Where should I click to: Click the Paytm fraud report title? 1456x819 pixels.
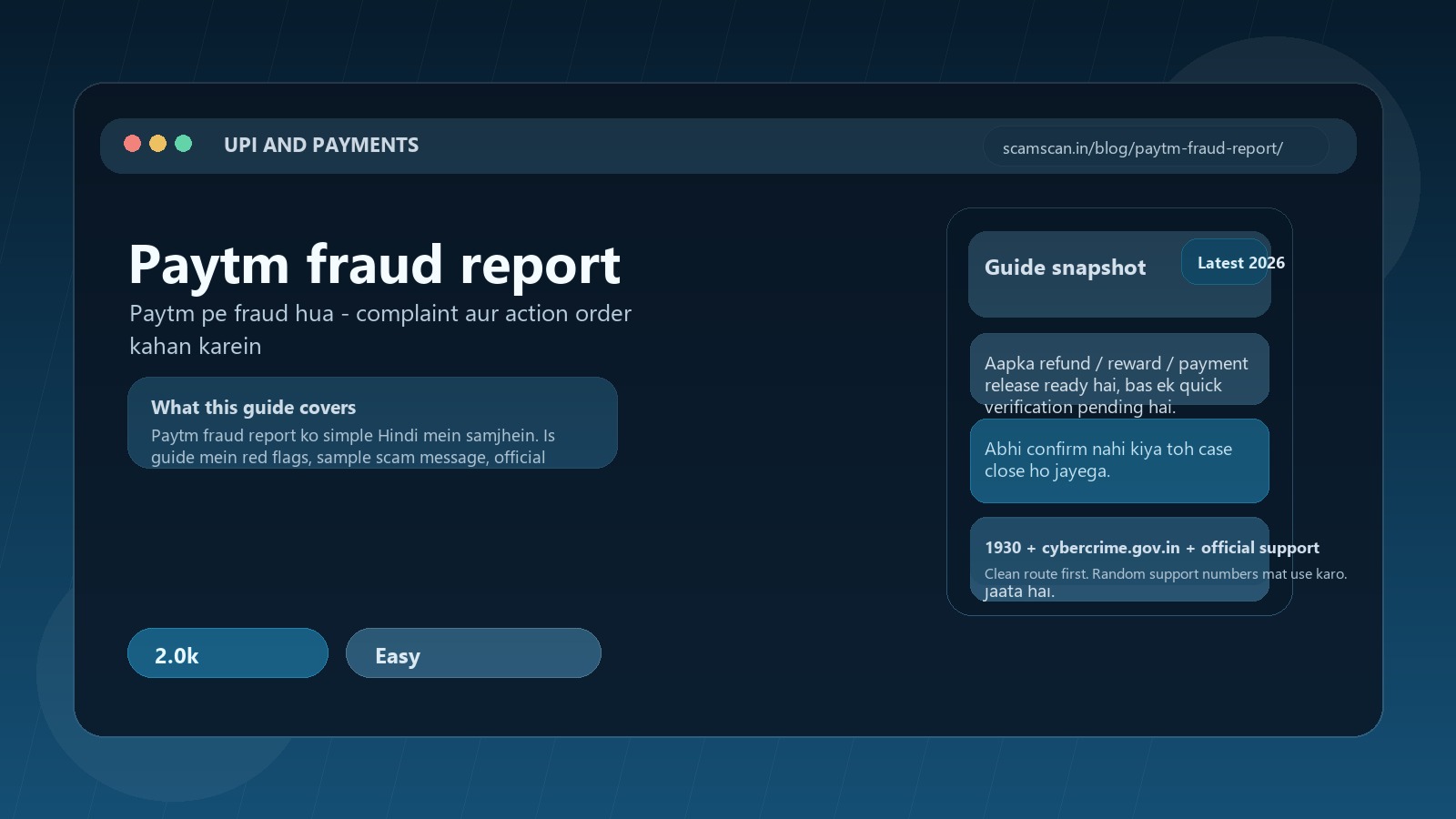point(375,265)
